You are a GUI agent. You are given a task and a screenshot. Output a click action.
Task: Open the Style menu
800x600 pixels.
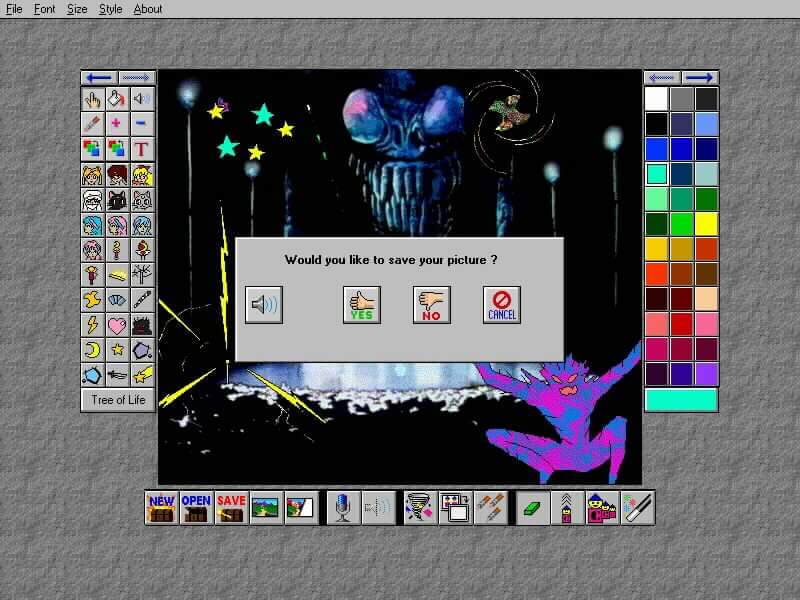tap(110, 9)
